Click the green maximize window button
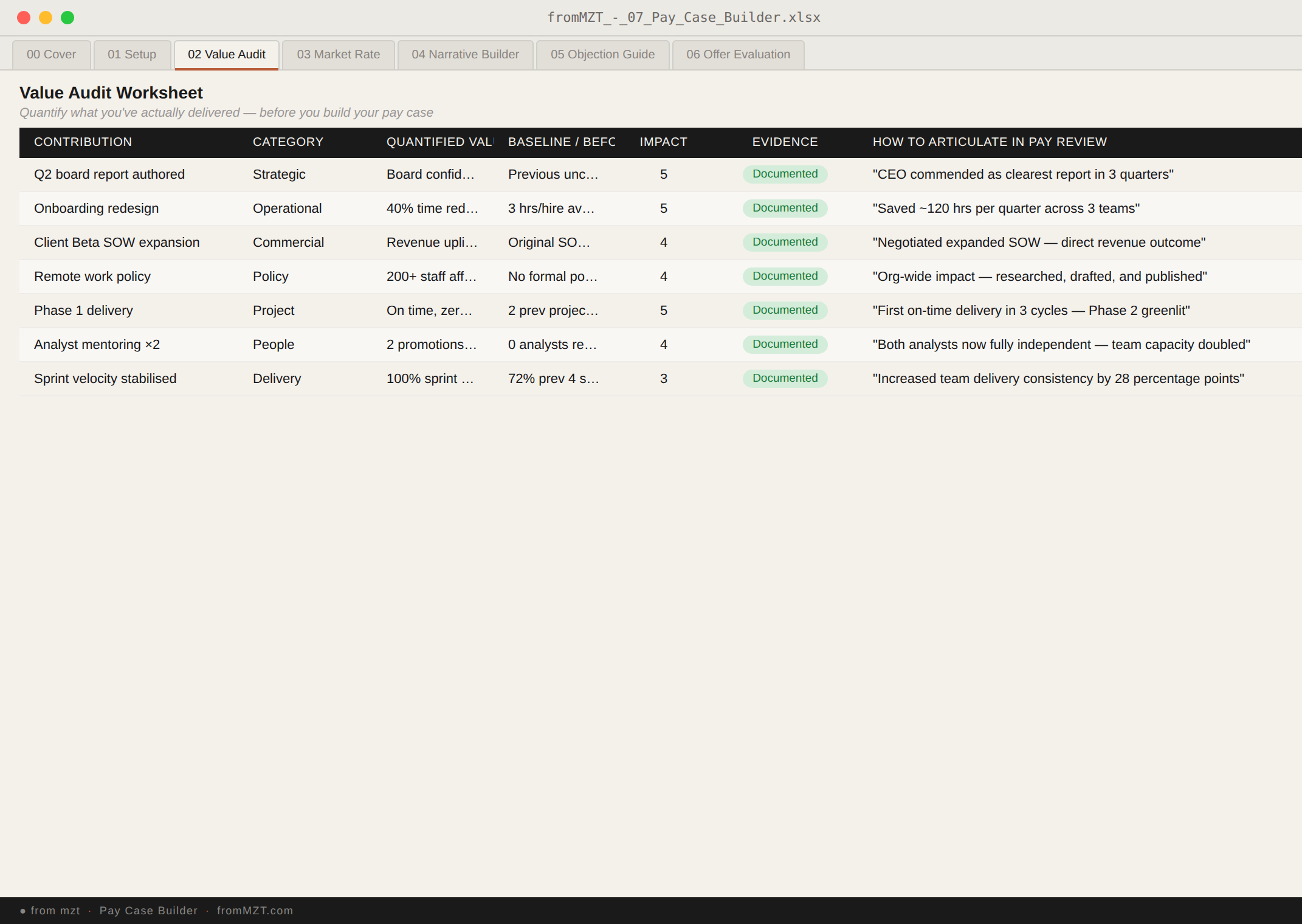1302x924 pixels. (x=67, y=18)
